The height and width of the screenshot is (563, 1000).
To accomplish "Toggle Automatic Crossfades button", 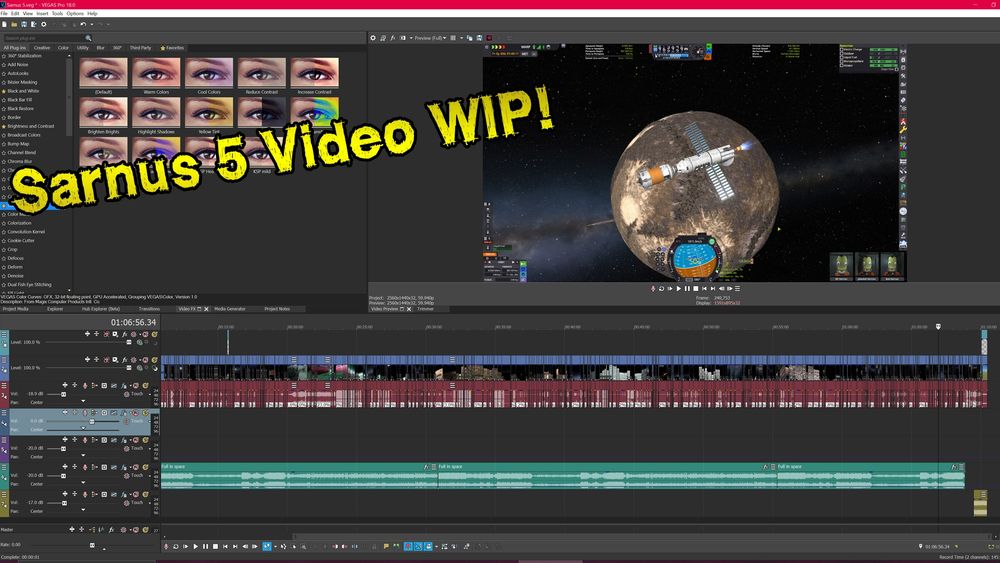I will [x=418, y=546].
